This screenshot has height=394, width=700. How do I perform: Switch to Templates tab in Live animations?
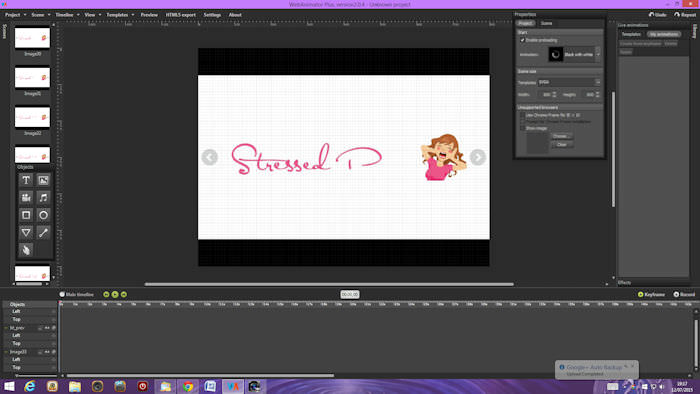point(631,34)
